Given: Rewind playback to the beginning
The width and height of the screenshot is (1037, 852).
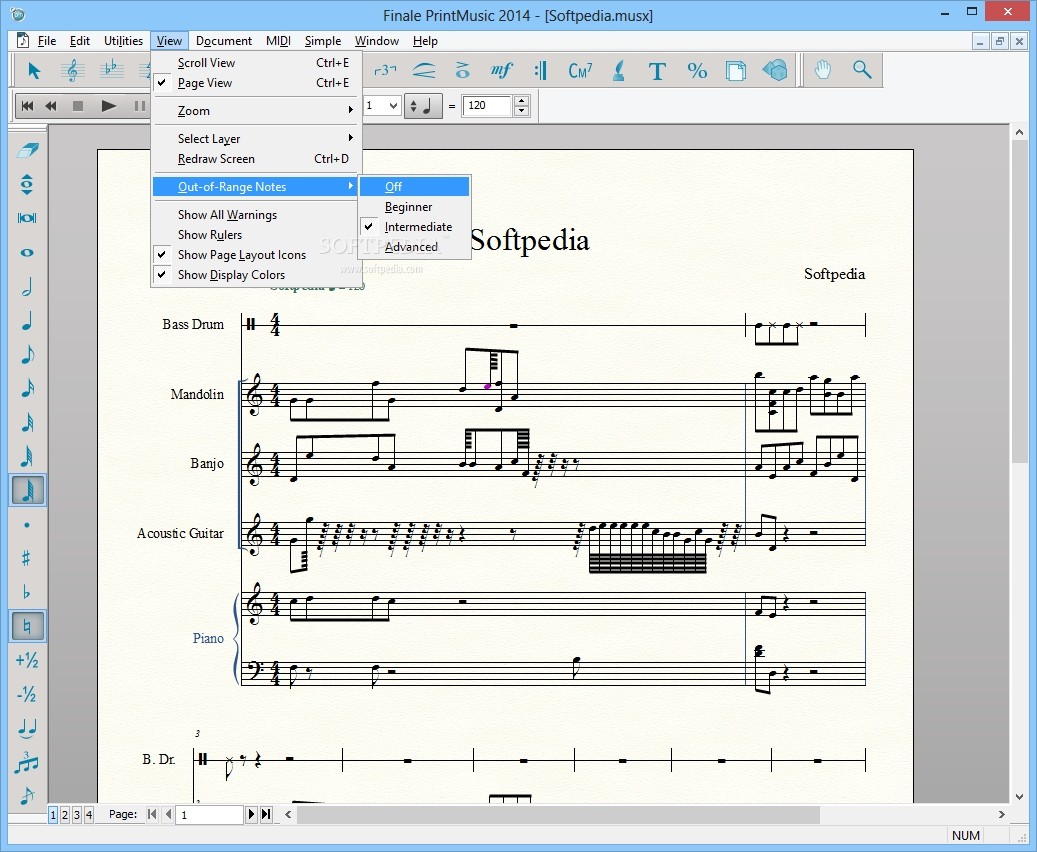Looking at the screenshot, I should pos(27,106).
